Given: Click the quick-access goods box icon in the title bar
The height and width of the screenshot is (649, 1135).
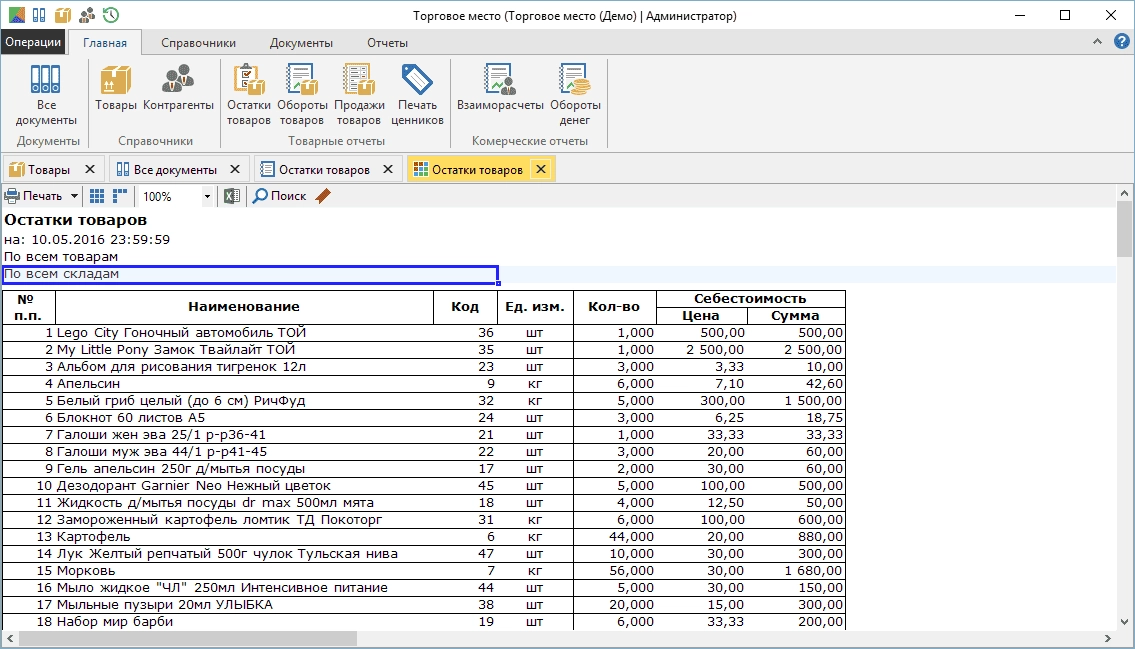Looking at the screenshot, I should [x=63, y=14].
